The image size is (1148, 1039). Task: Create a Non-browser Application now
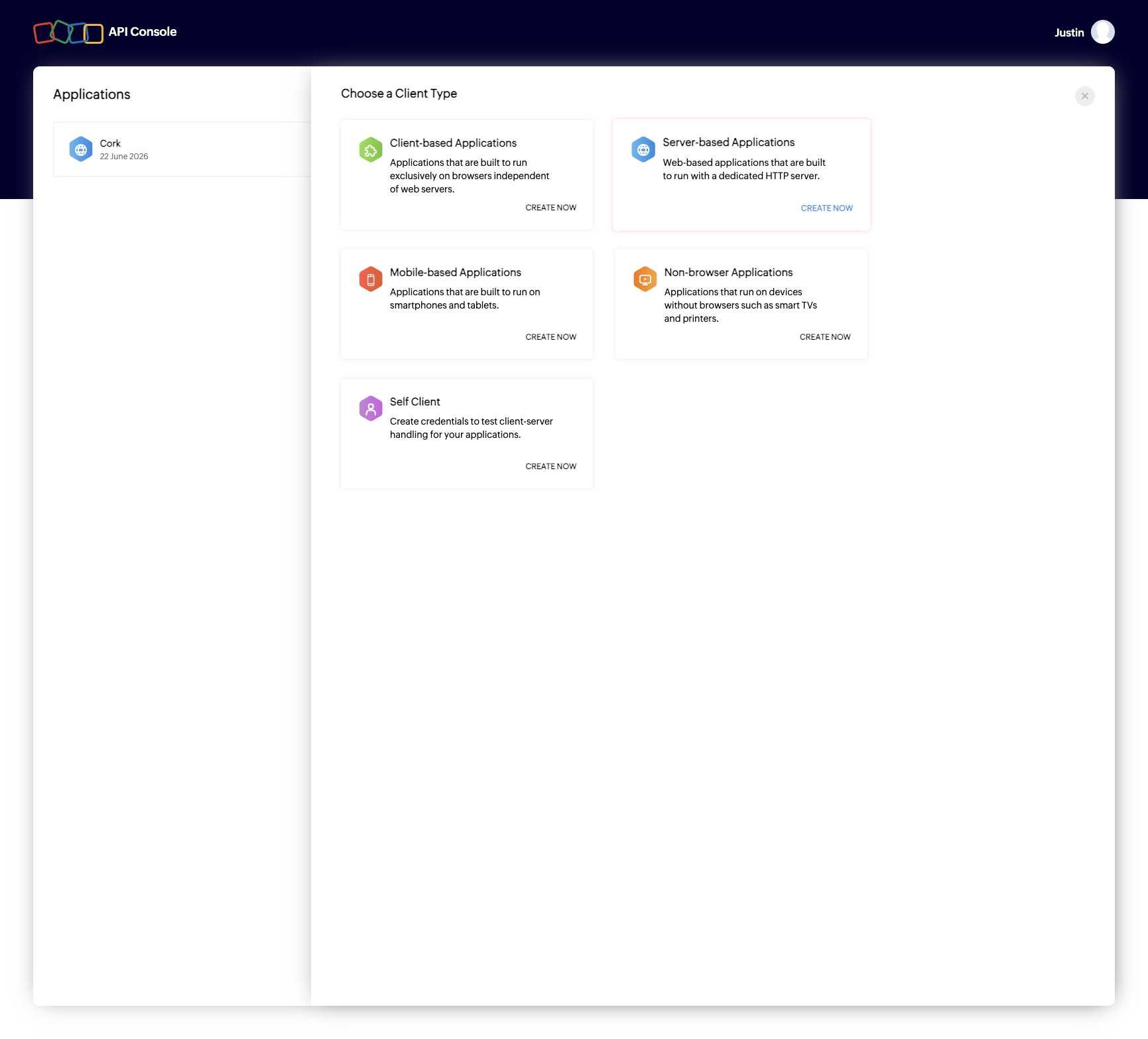pyautogui.click(x=824, y=337)
